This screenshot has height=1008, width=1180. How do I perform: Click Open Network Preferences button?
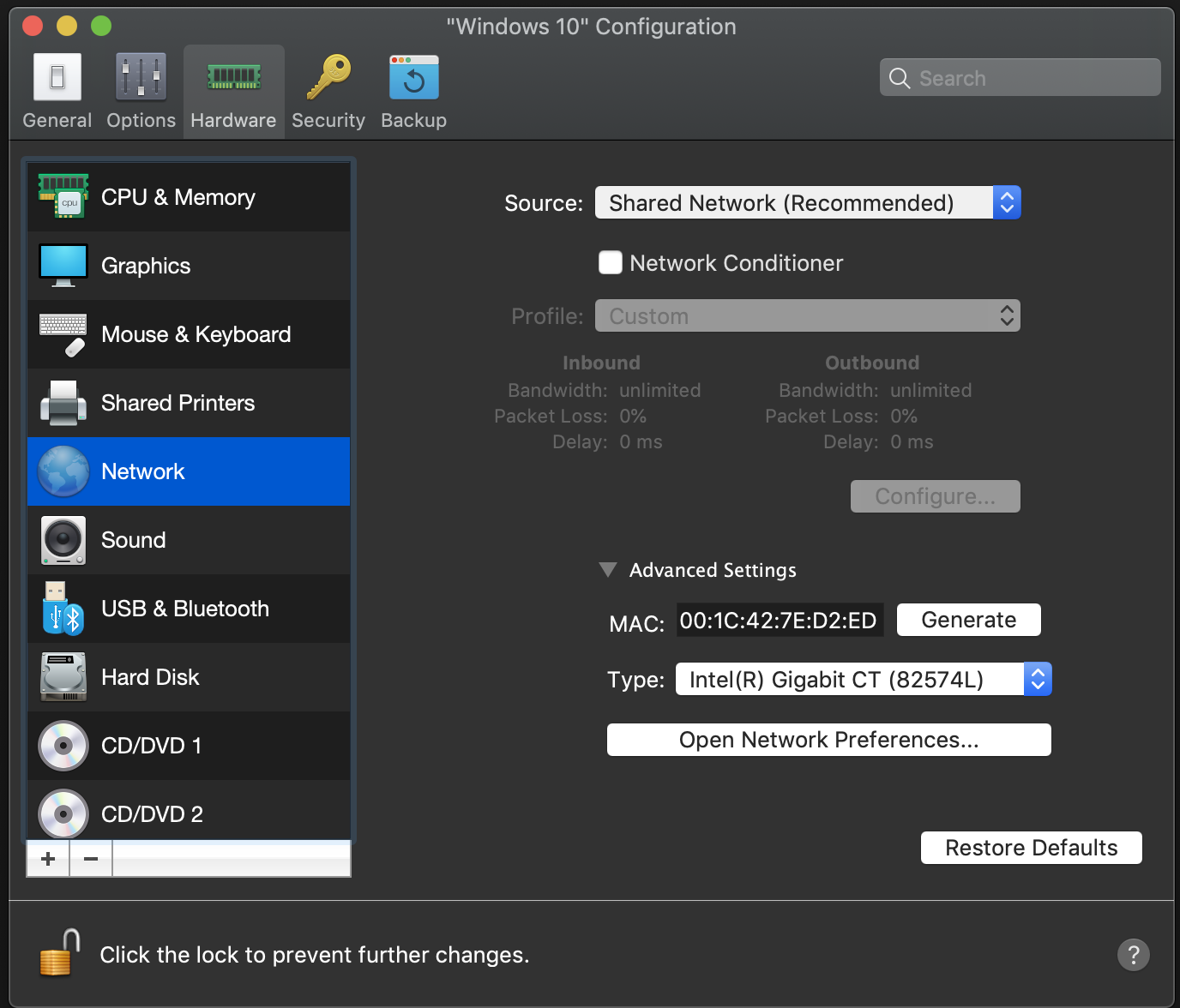(829, 740)
